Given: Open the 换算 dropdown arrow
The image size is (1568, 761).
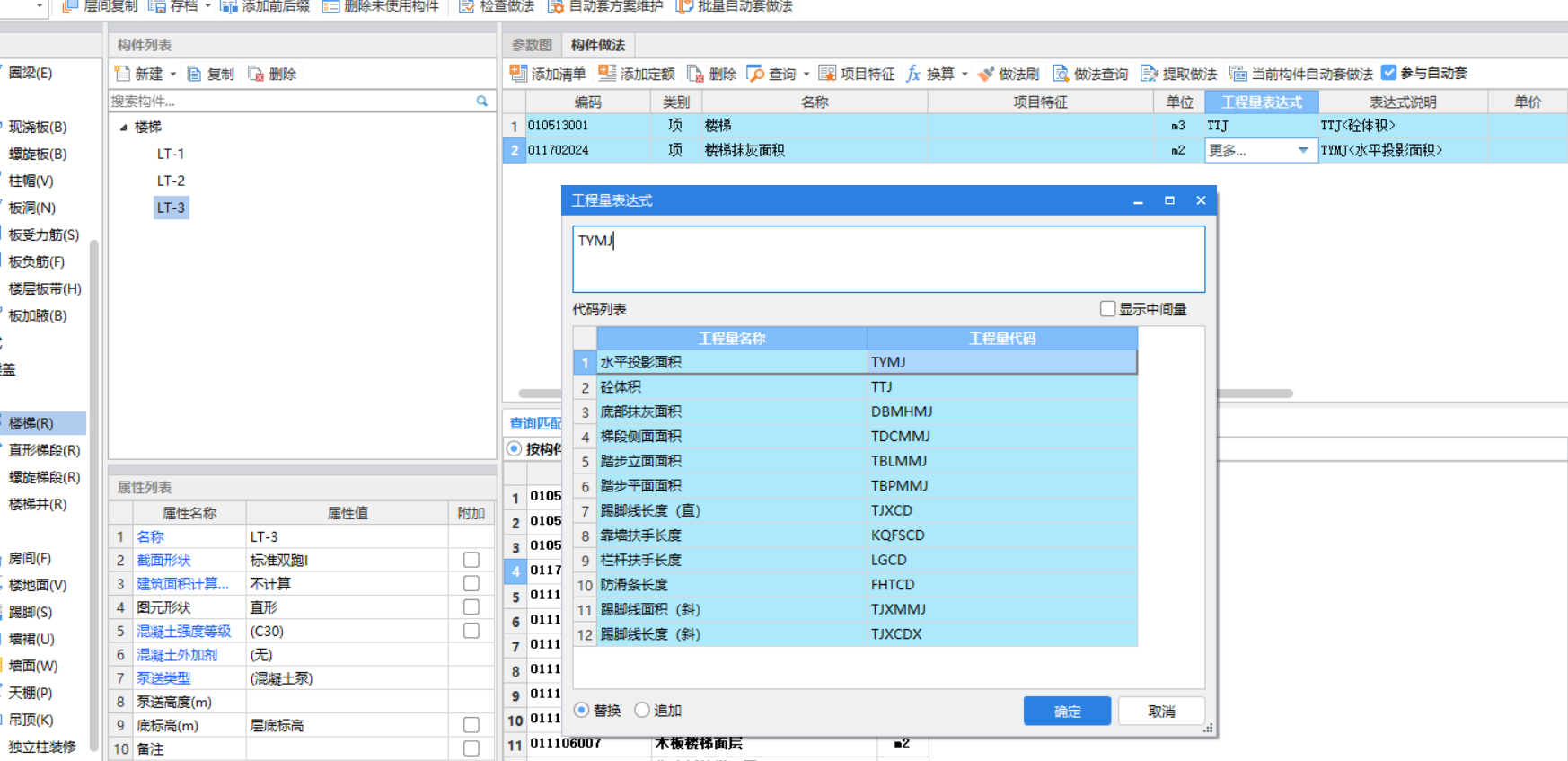Looking at the screenshot, I should pyautogui.click(x=965, y=75).
